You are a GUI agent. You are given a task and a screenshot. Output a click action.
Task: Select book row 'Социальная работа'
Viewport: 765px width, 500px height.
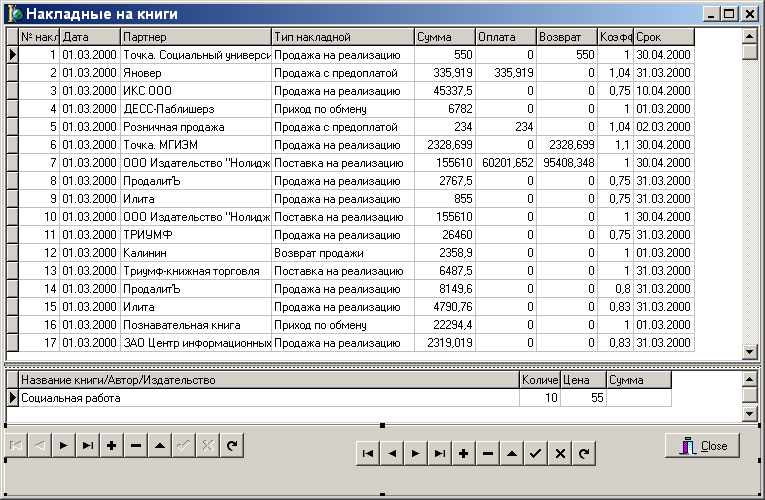pyautogui.click(x=269, y=398)
